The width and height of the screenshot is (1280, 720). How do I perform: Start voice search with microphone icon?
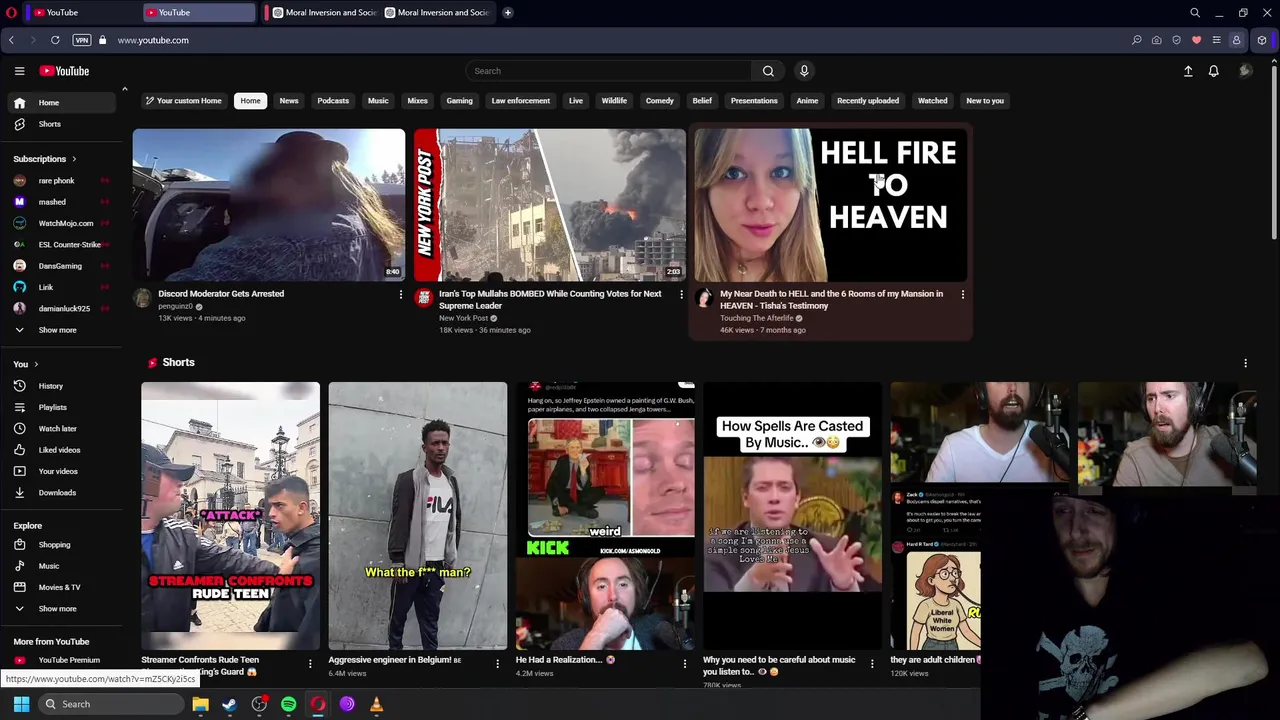pos(803,71)
